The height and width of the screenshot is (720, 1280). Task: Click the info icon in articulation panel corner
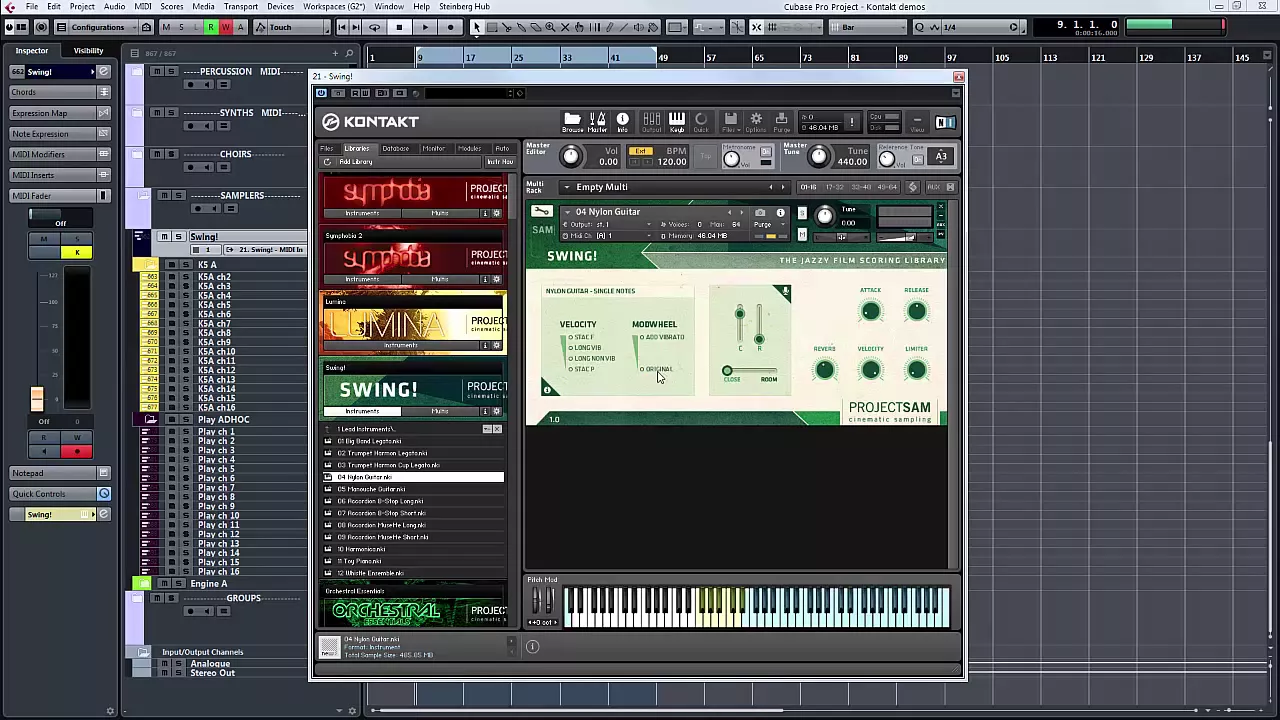click(x=547, y=389)
